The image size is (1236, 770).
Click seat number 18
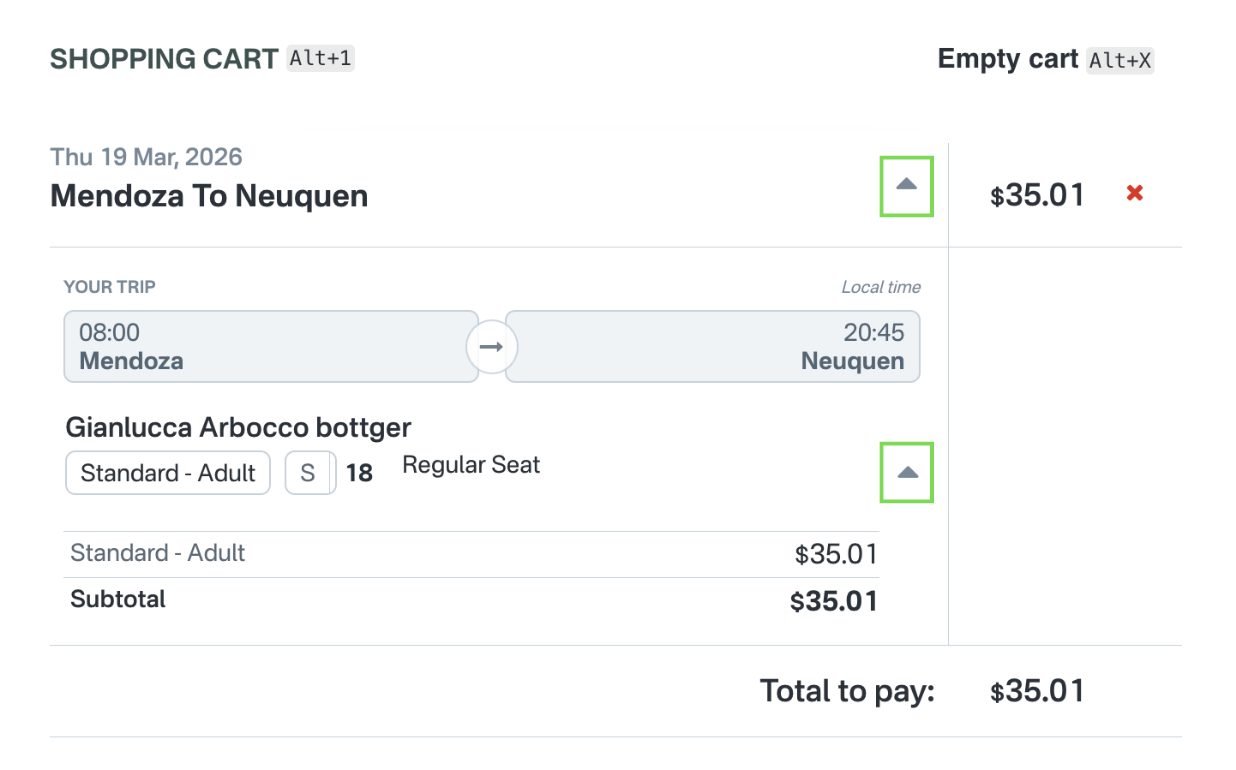[359, 473]
